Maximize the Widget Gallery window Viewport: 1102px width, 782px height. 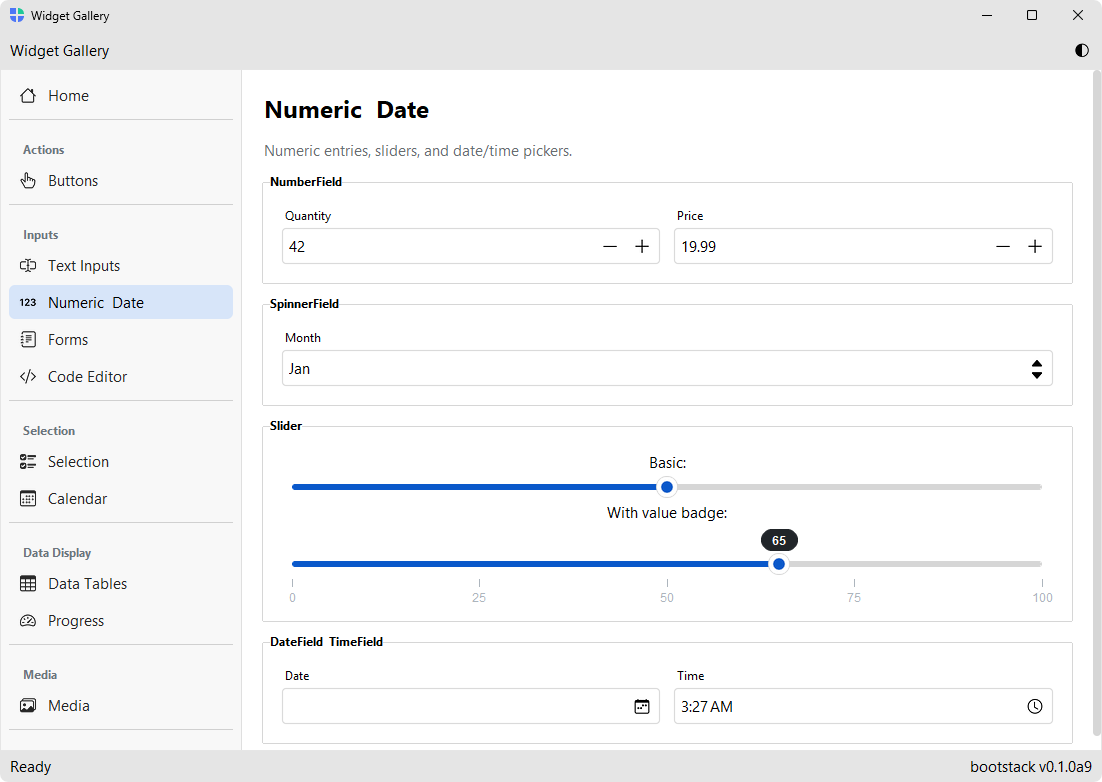[x=1032, y=15]
